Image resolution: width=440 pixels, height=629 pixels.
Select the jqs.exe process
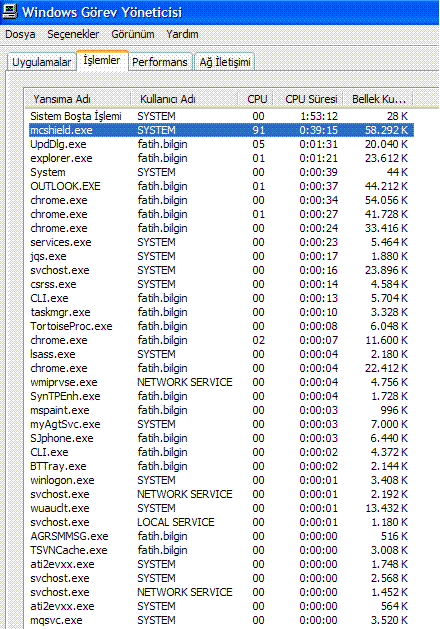tap(221, 256)
